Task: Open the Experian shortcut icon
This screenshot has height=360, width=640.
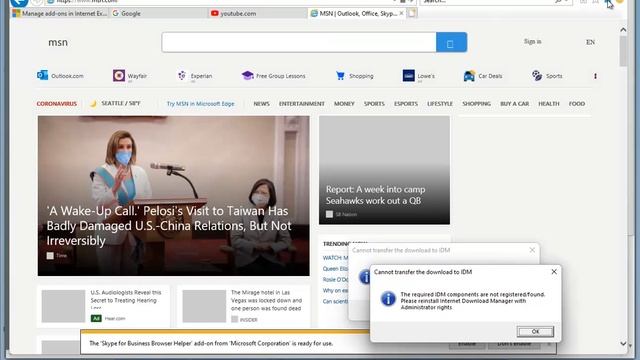Action: [x=182, y=76]
